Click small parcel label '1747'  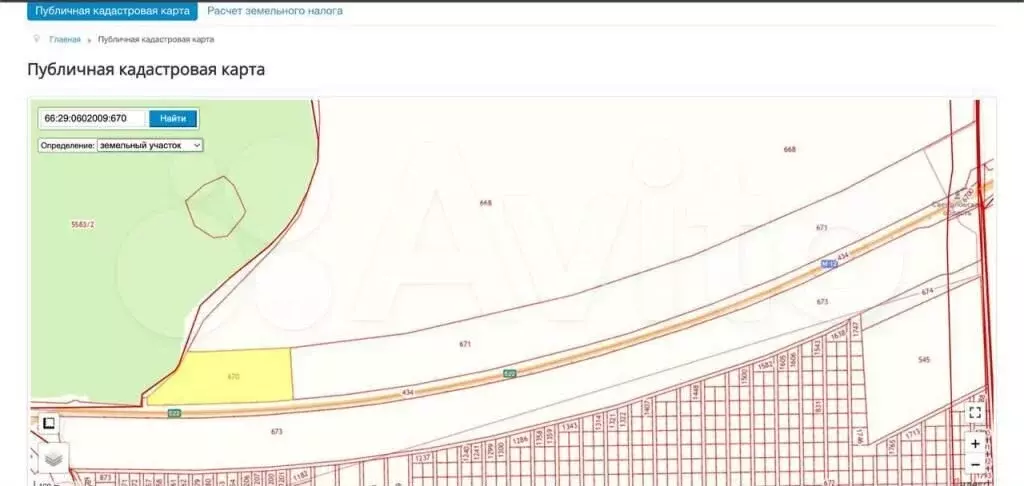pos(855,329)
